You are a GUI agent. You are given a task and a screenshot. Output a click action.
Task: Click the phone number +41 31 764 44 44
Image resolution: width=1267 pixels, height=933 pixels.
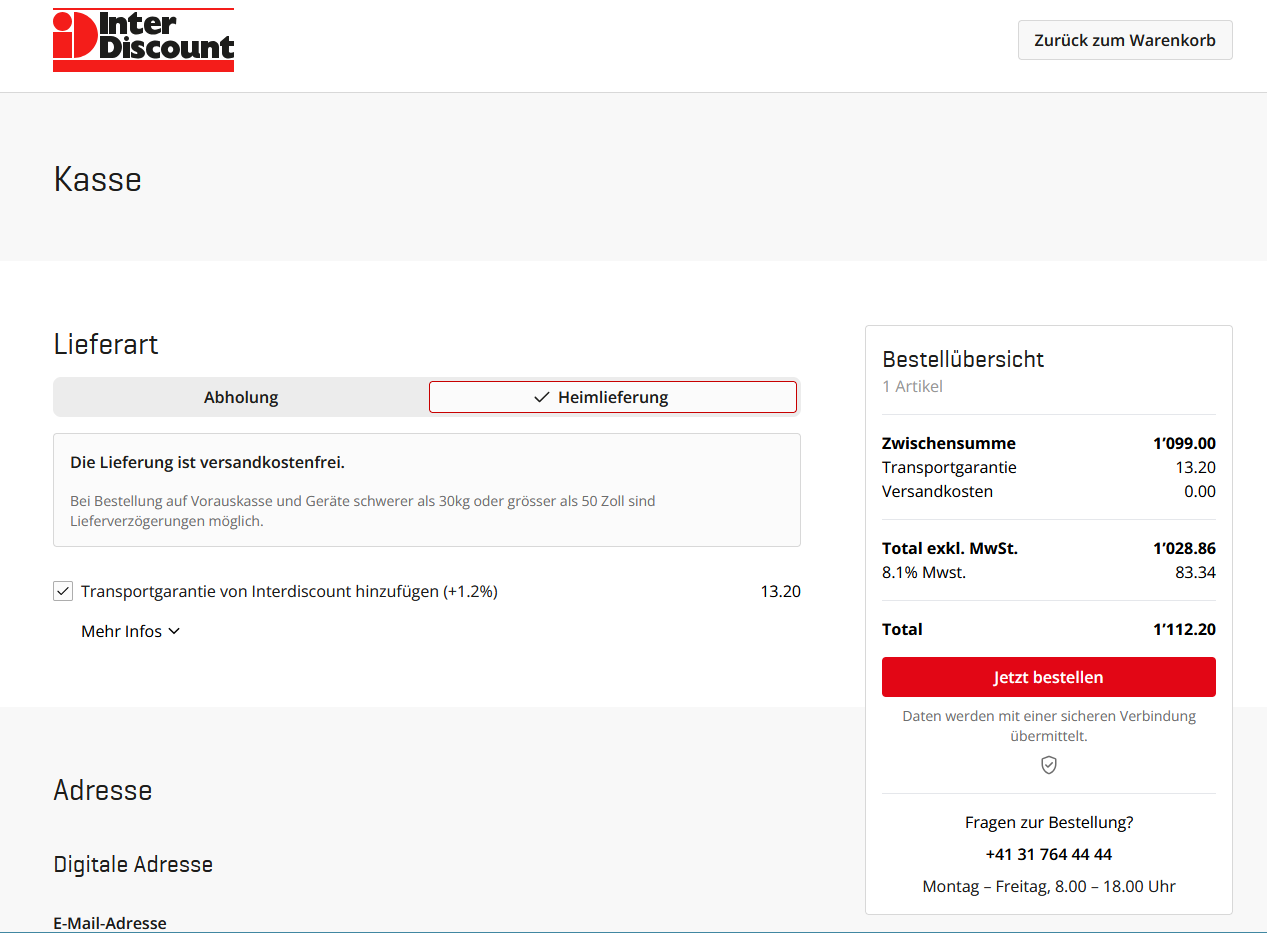(1048, 854)
